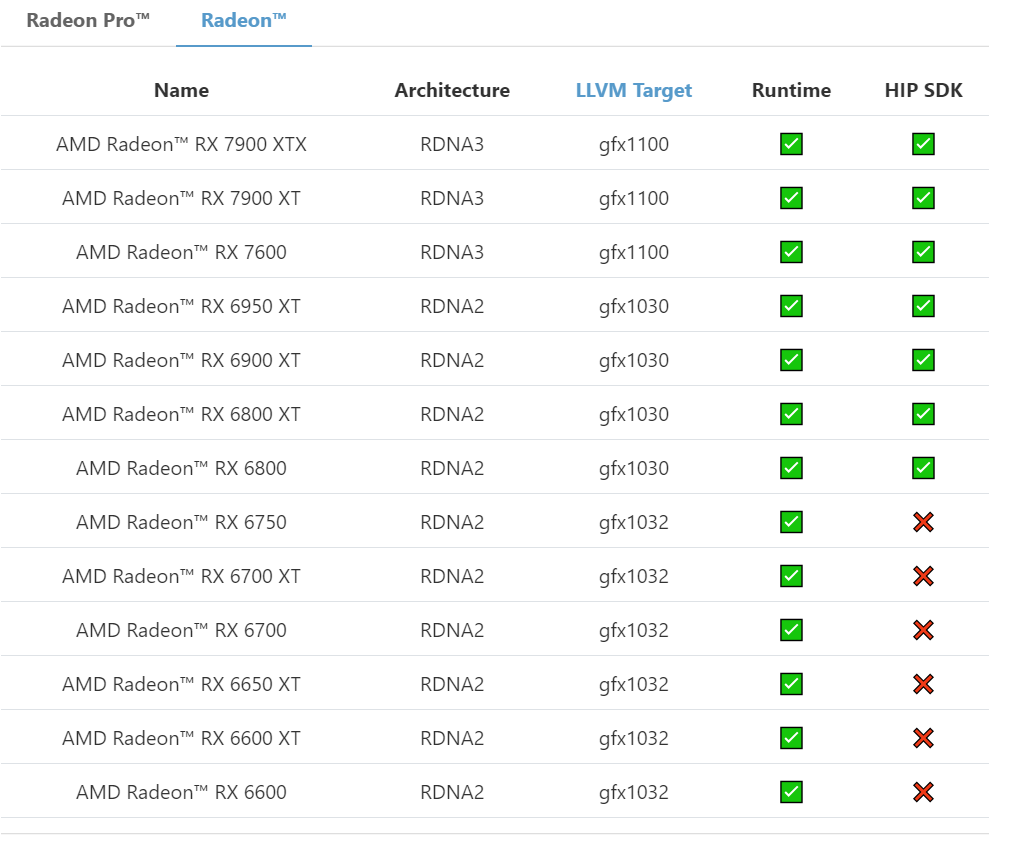
Task: Select the text AMD Radeon RX 6800 XT
Action: [182, 414]
